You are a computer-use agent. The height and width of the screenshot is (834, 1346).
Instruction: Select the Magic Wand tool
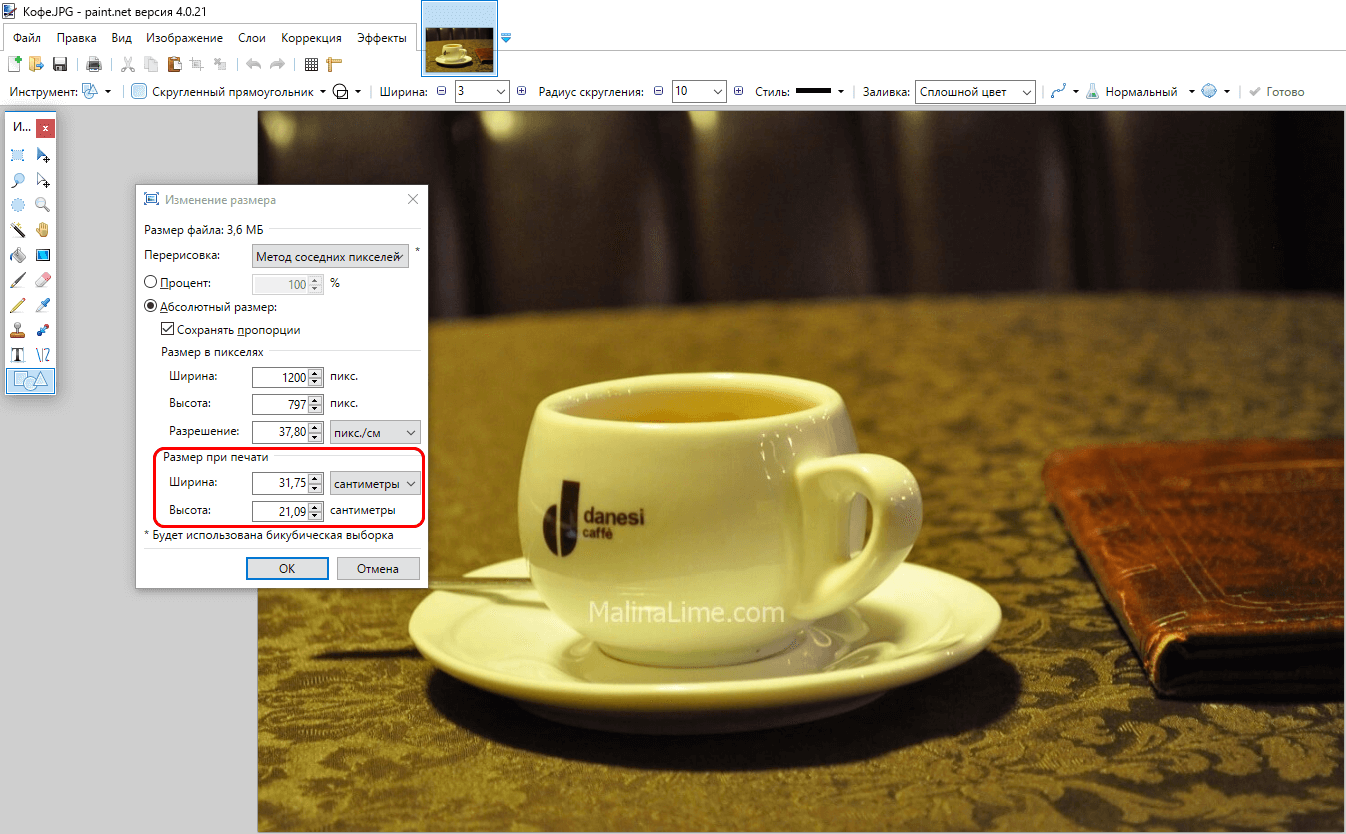pos(18,229)
